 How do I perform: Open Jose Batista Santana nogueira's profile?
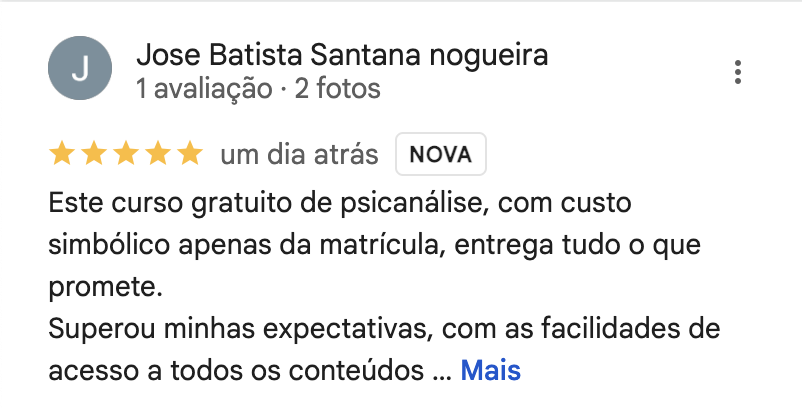coord(342,55)
